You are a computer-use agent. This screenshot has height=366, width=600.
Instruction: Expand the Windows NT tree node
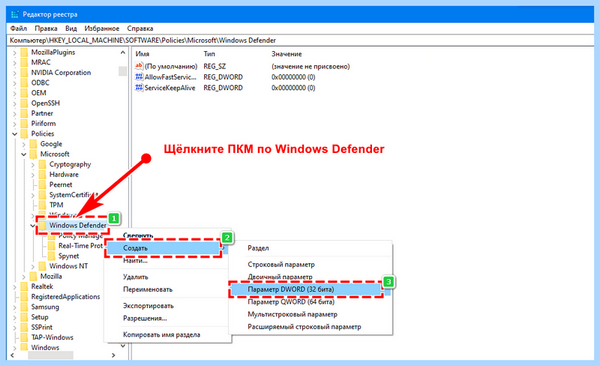[x=33, y=266]
